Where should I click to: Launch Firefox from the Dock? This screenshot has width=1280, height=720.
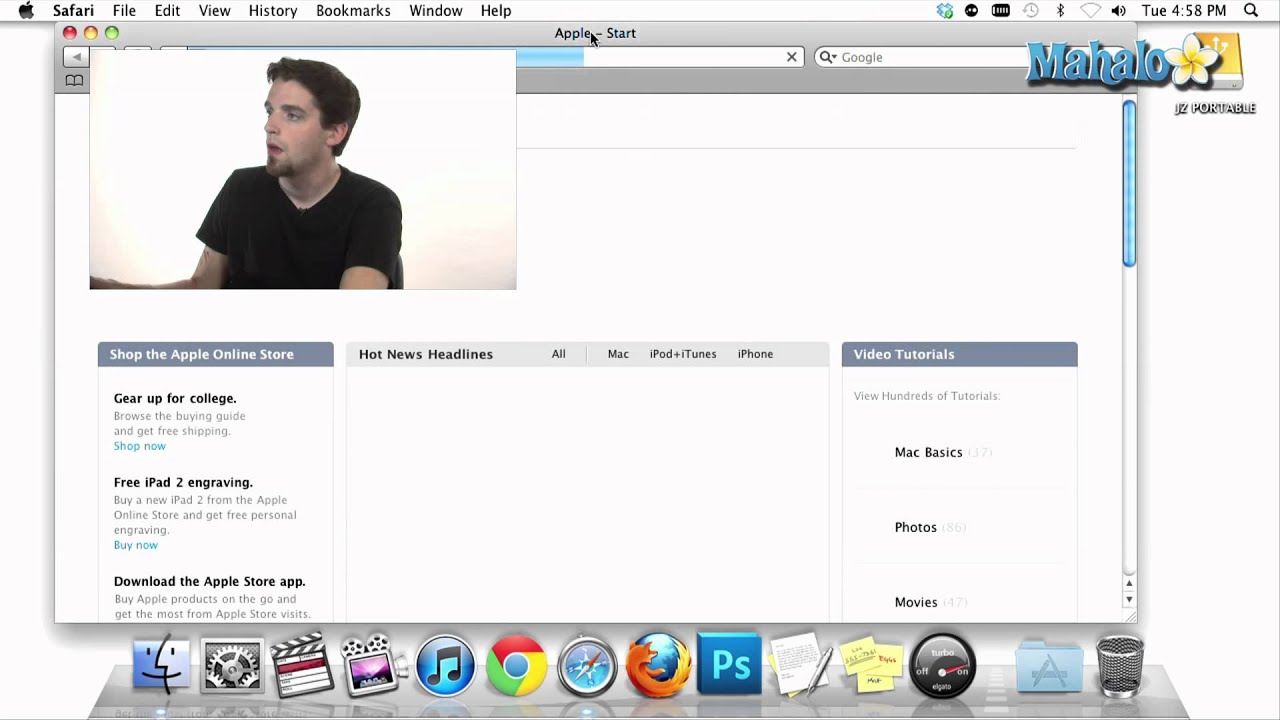tap(658, 664)
